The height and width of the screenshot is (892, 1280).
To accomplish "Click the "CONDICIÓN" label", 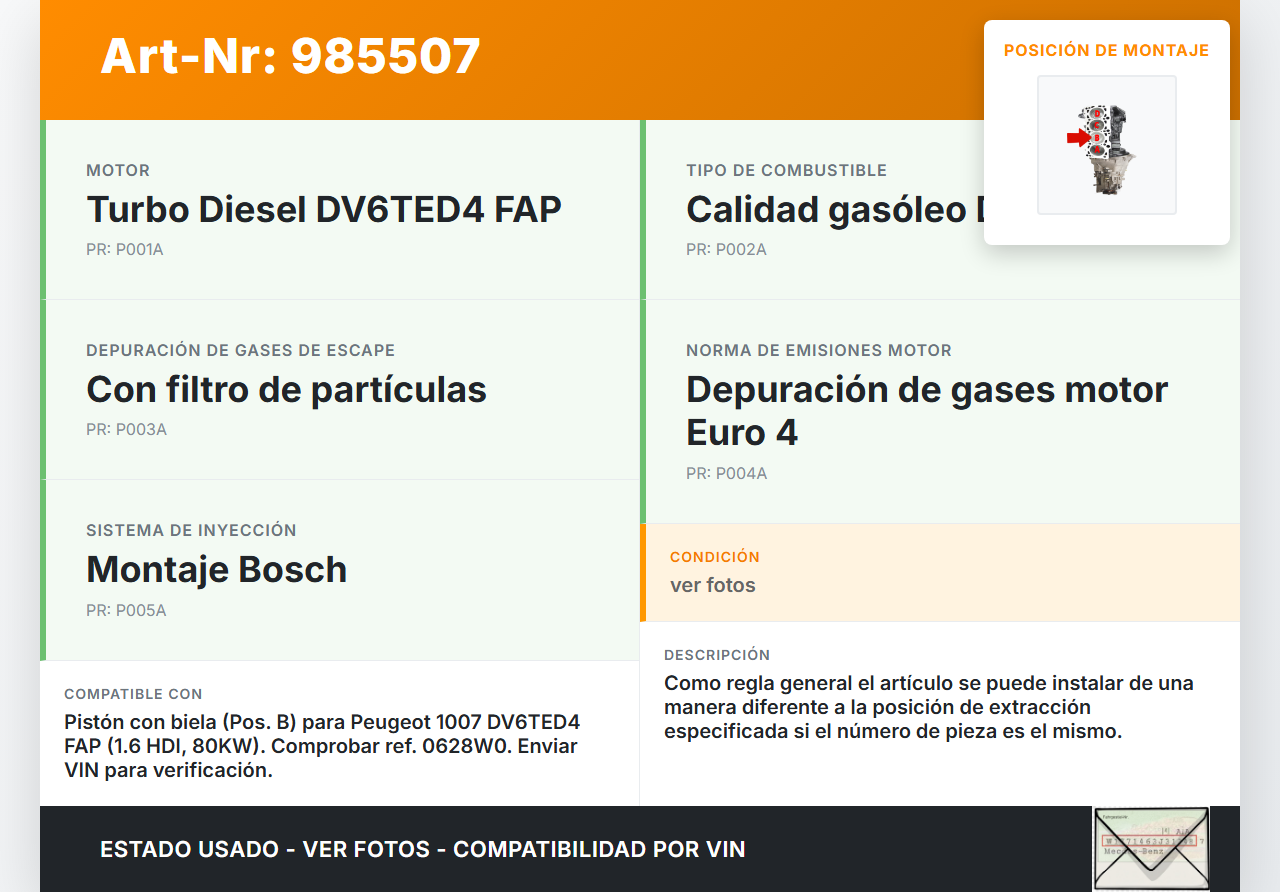I will (715, 557).
